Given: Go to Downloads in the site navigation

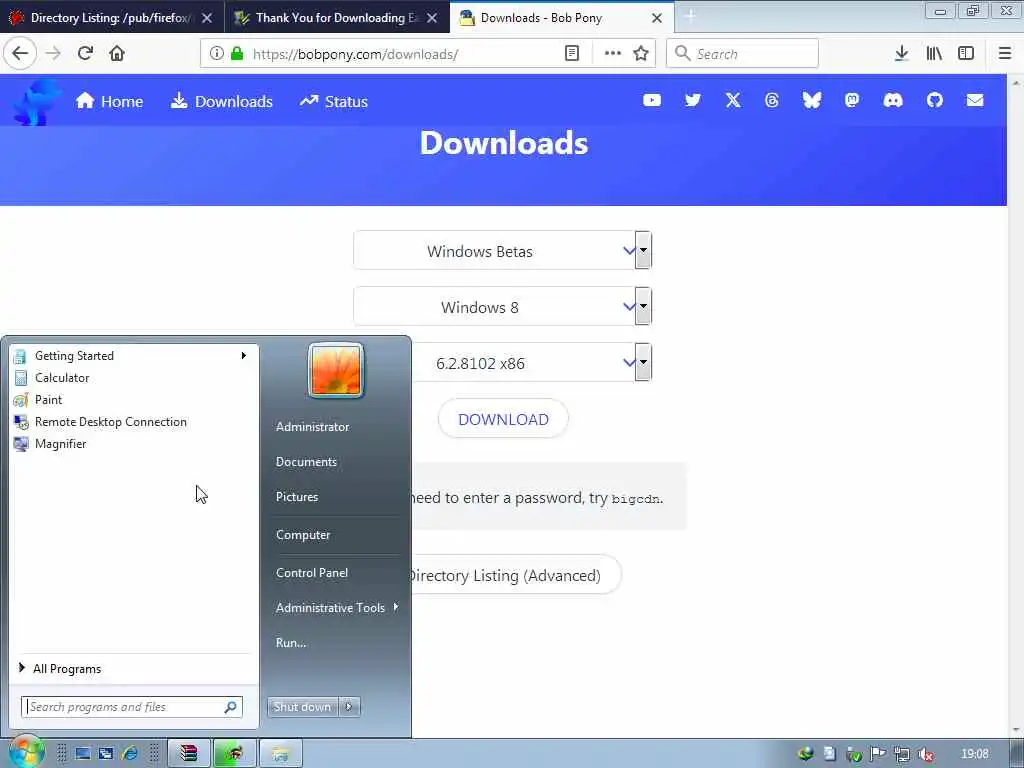Looking at the screenshot, I should 221,101.
